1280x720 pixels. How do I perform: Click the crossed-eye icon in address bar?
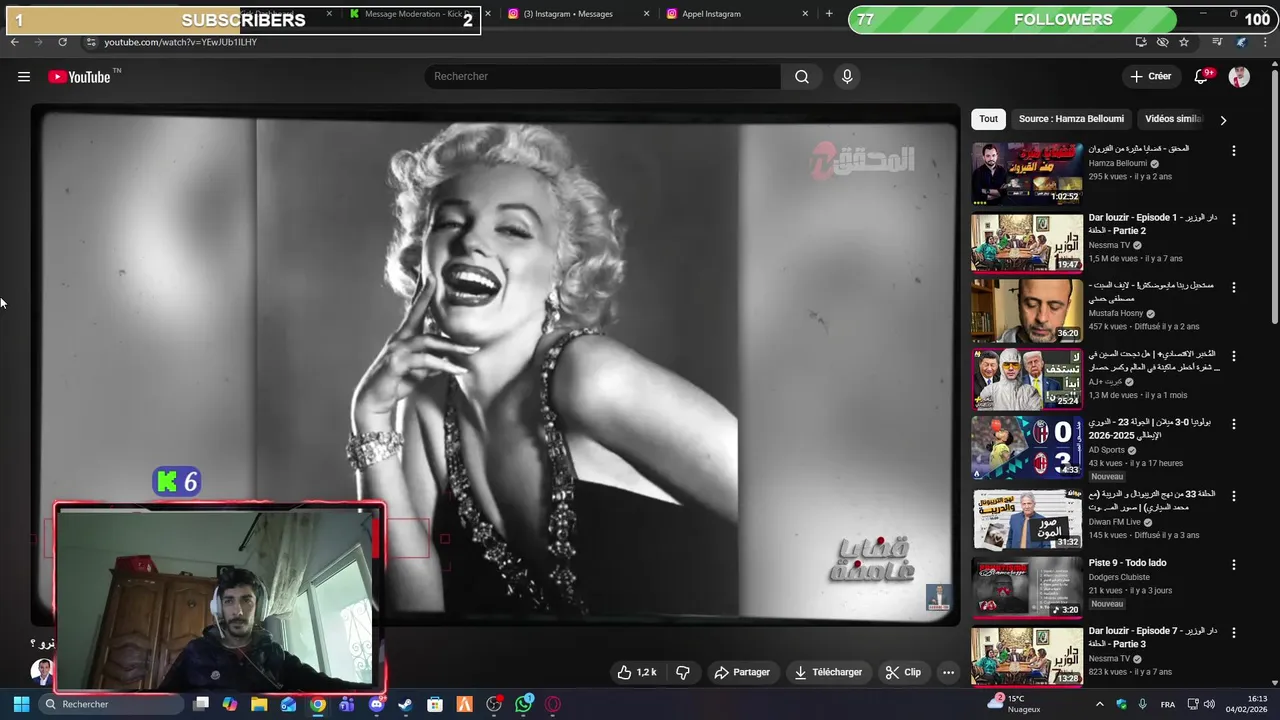(1162, 42)
